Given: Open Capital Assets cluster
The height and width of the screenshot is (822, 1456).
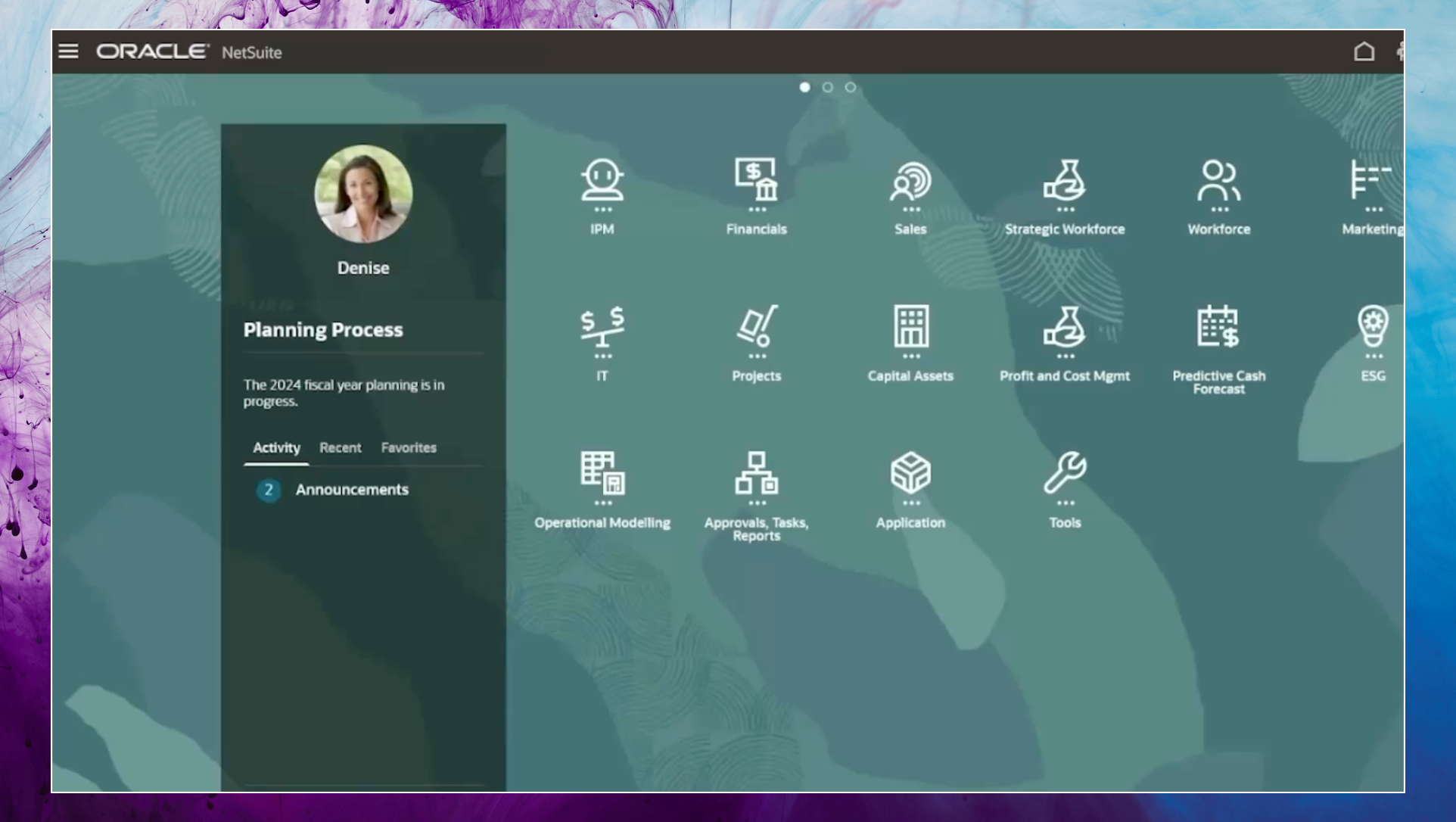Looking at the screenshot, I should pos(911,327).
